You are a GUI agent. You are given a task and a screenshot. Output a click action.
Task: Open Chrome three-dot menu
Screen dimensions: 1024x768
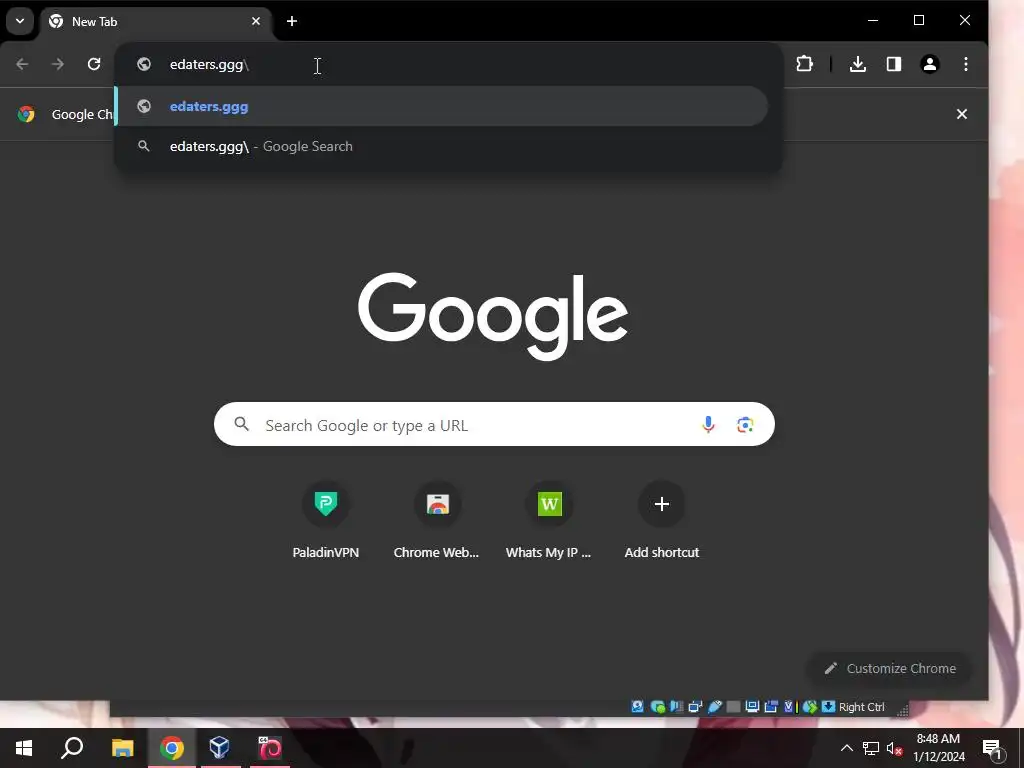point(966,64)
